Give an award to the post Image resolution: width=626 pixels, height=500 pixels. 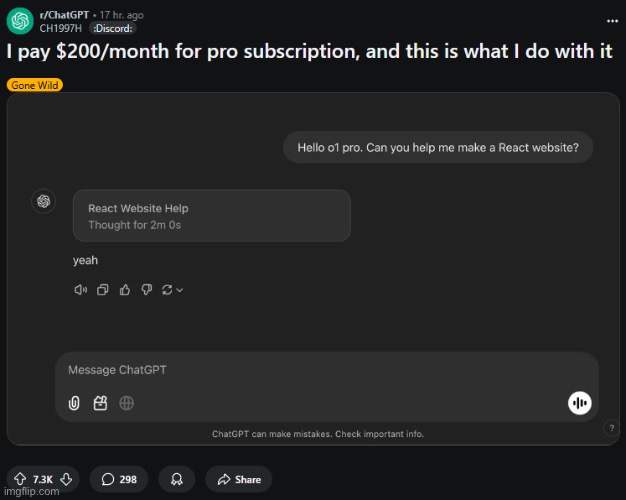pos(177,479)
